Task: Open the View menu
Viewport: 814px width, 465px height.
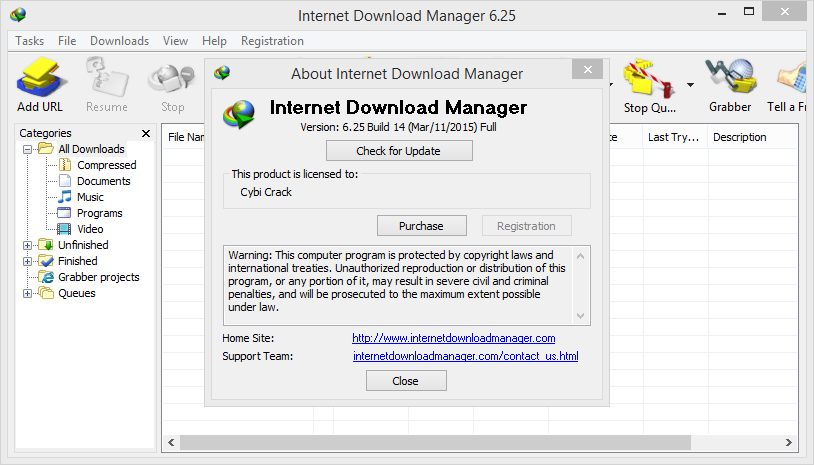Action: click(x=175, y=41)
